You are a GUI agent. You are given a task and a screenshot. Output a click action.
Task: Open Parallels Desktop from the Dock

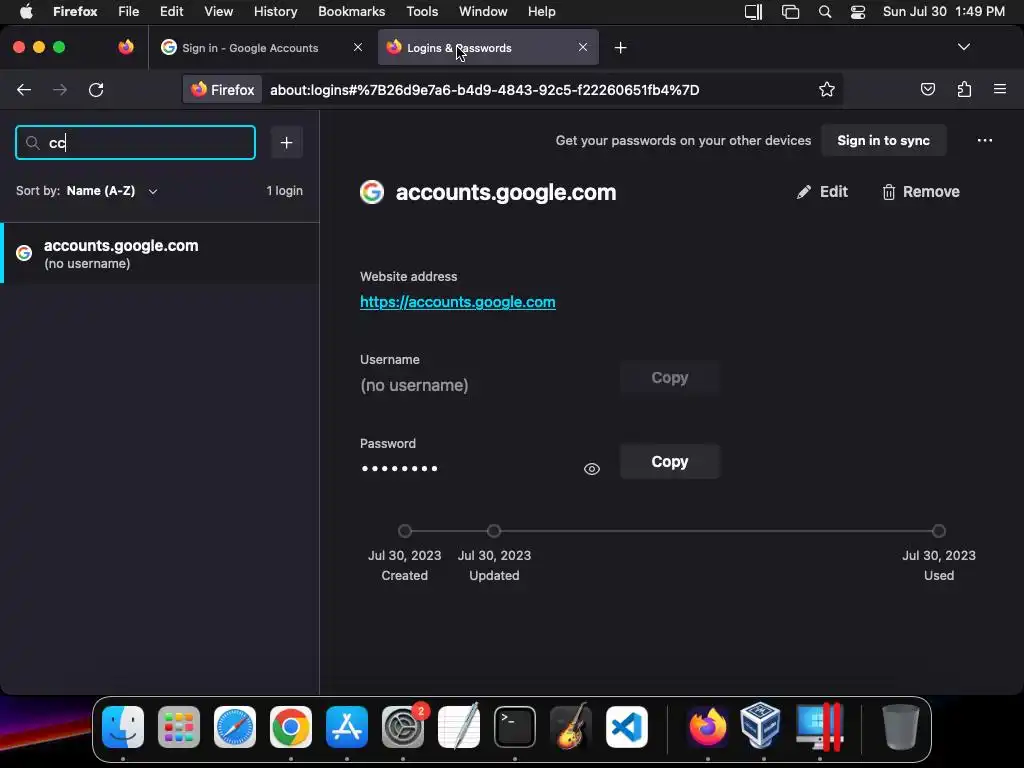(x=820, y=727)
